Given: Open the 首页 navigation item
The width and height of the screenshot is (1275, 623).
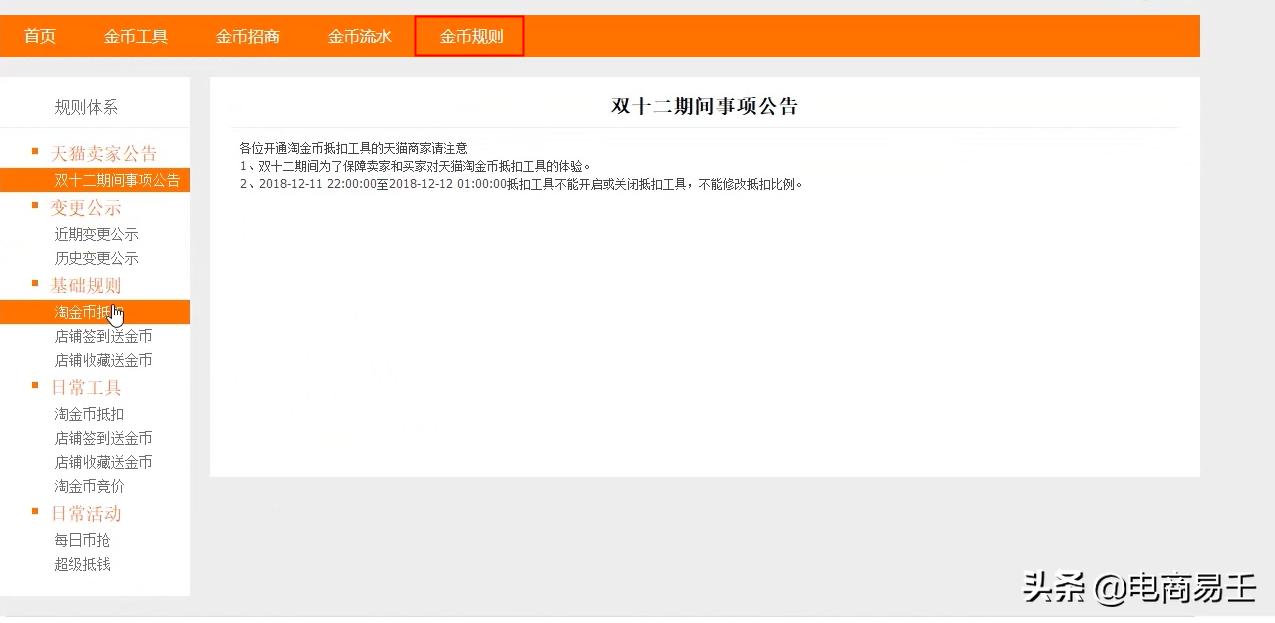Looking at the screenshot, I should click(x=40, y=34).
